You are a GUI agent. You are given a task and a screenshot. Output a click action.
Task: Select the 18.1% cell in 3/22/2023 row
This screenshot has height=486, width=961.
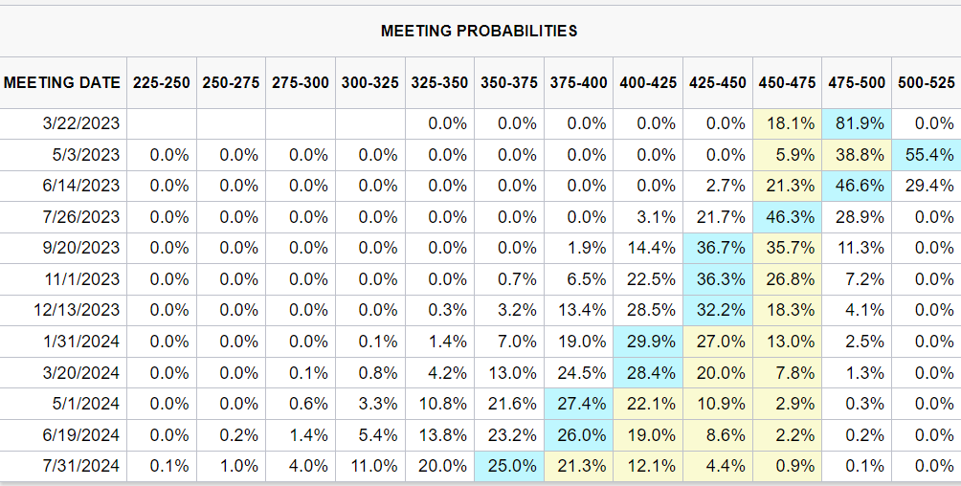tap(786, 124)
